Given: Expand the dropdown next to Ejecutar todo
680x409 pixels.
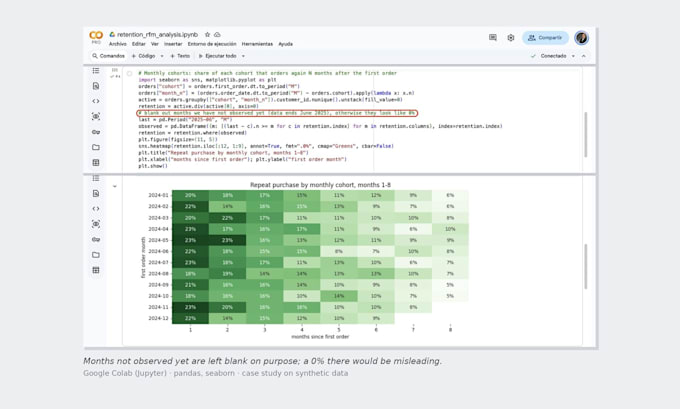Looking at the screenshot, I should coord(243,56).
